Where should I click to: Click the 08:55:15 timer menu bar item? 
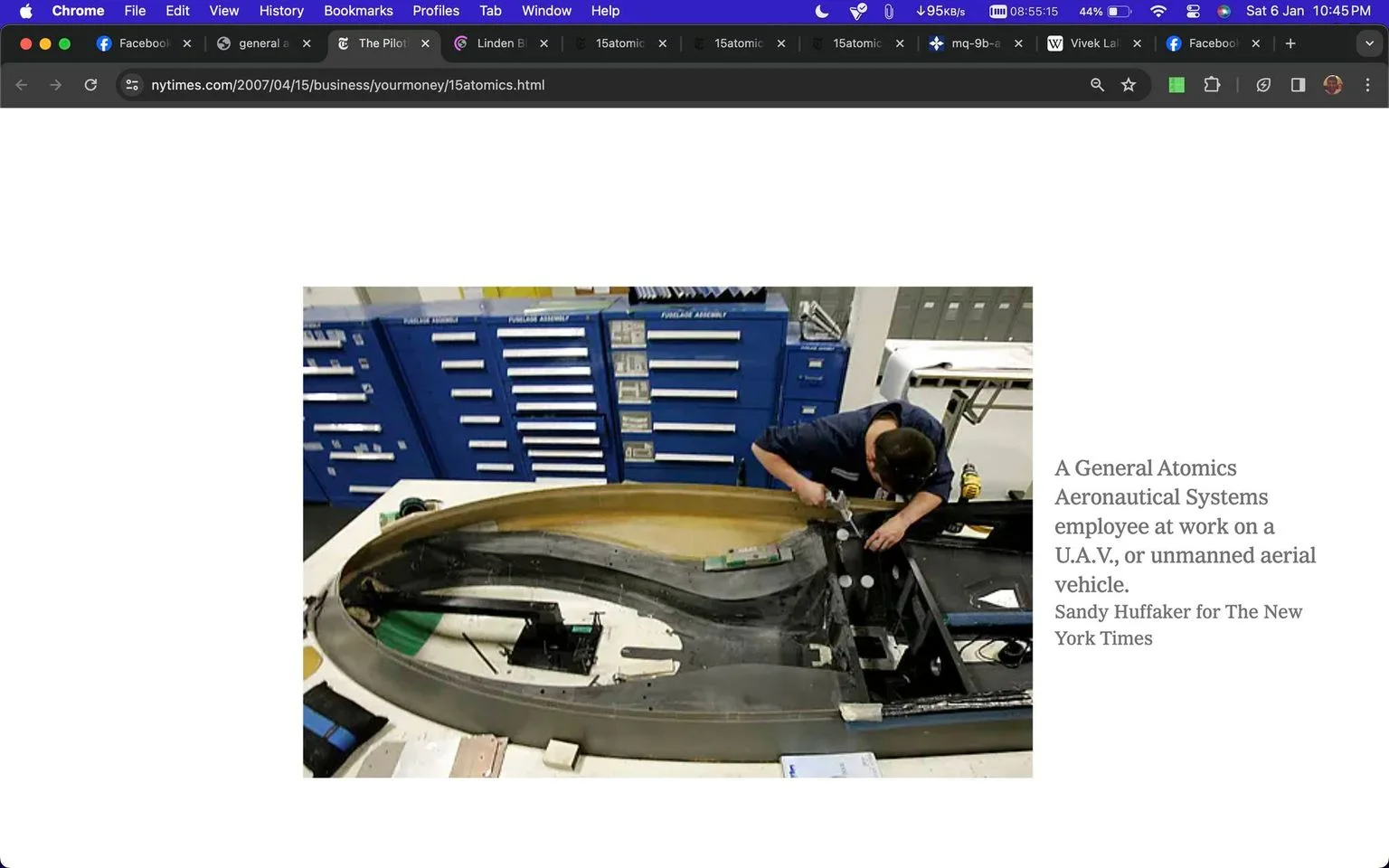(1024, 11)
